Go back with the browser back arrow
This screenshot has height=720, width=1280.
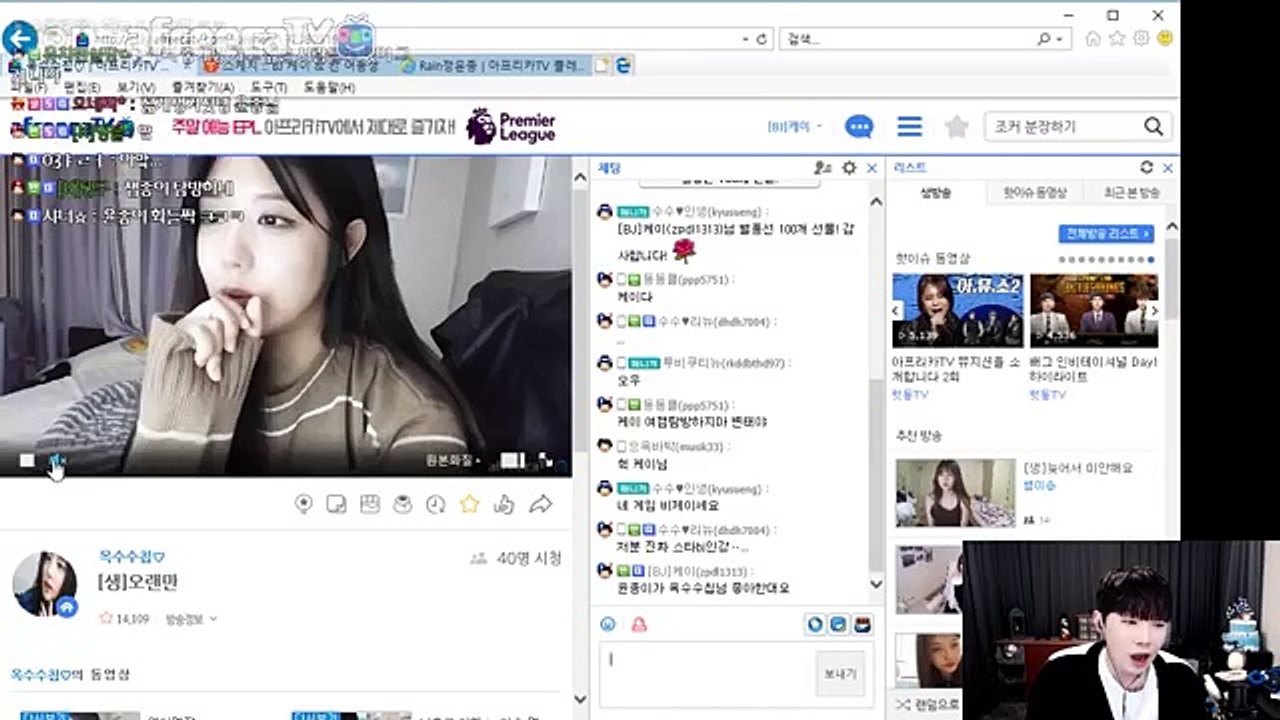(x=18, y=39)
